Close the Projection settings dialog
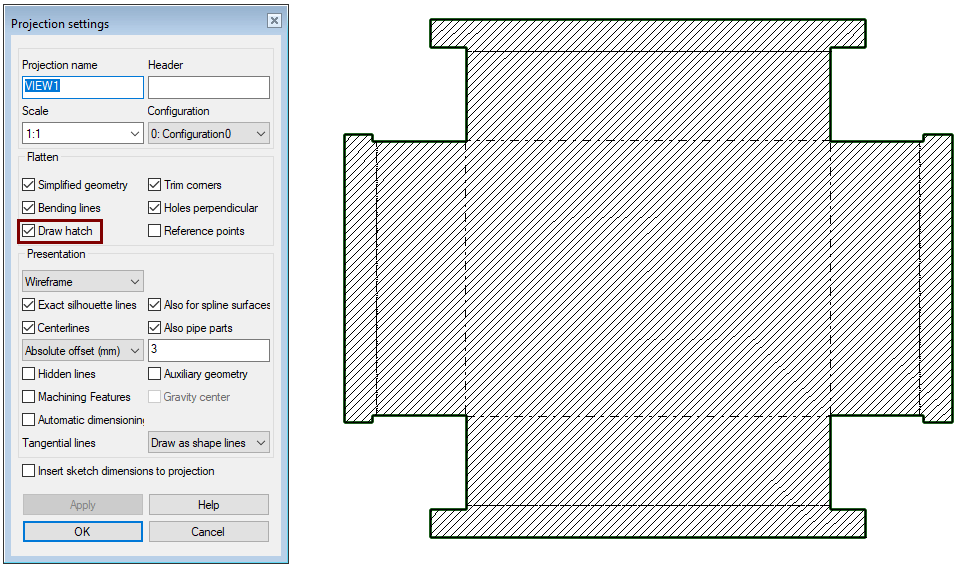This screenshot has height=569, width=963. (x=275, y=21)
